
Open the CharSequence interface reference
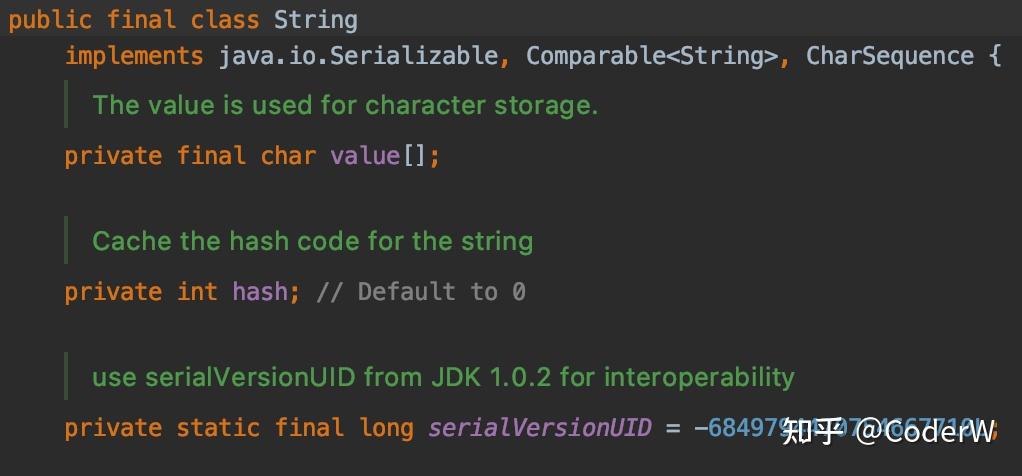point(890,55)
